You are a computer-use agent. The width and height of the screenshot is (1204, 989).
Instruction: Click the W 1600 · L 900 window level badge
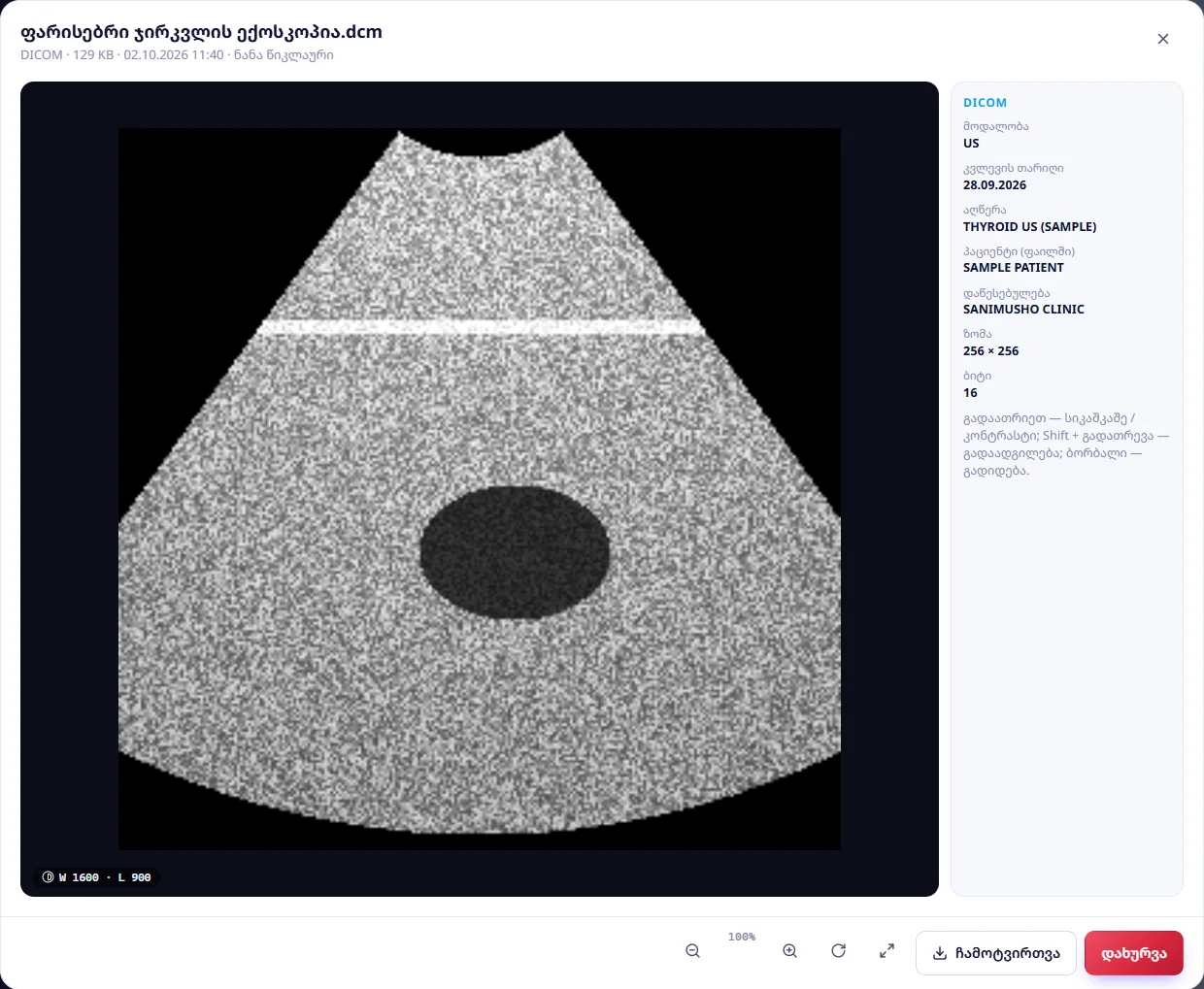[x=96, y=877]
